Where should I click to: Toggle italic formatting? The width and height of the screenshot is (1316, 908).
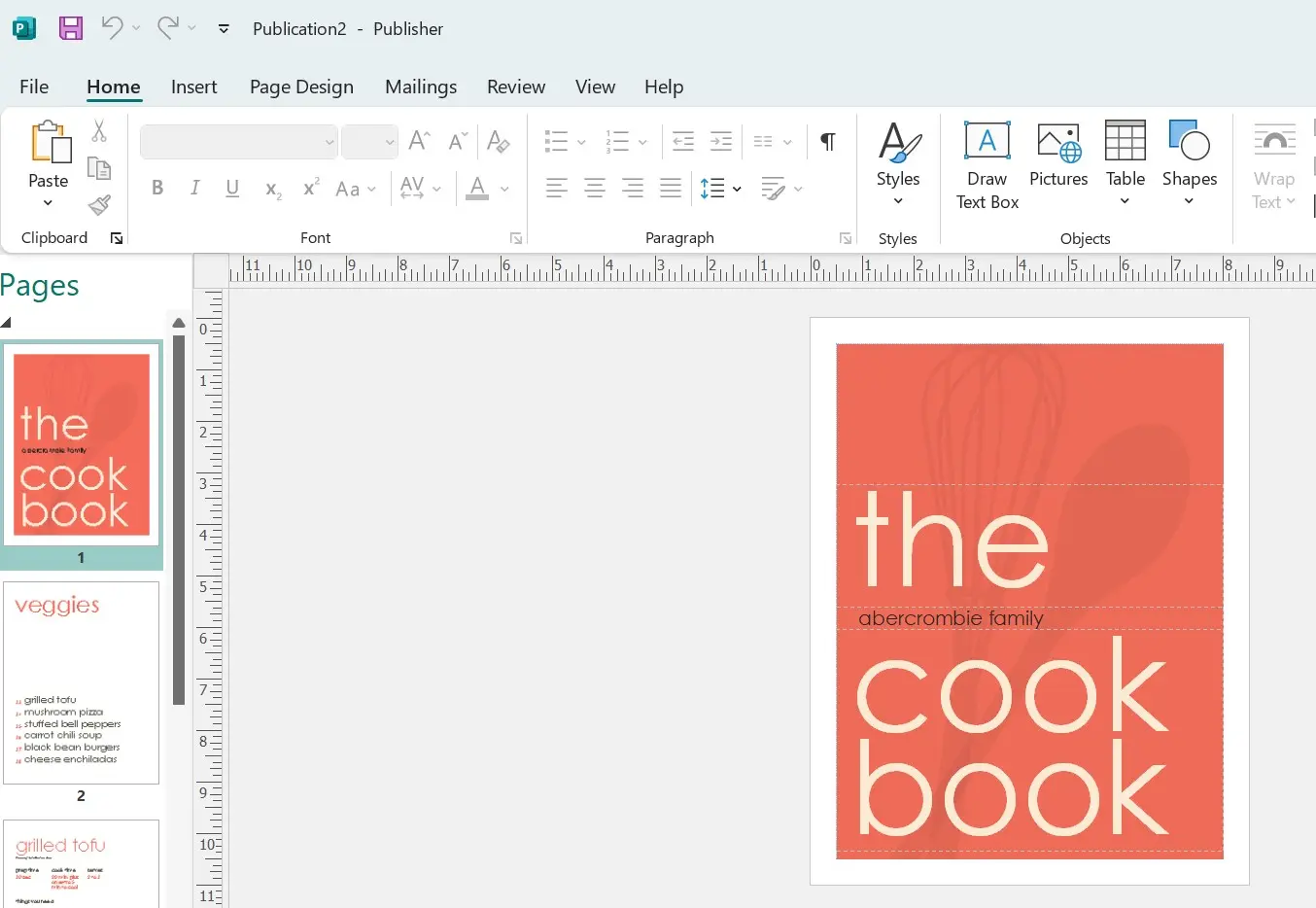click(x=194, y=188)
